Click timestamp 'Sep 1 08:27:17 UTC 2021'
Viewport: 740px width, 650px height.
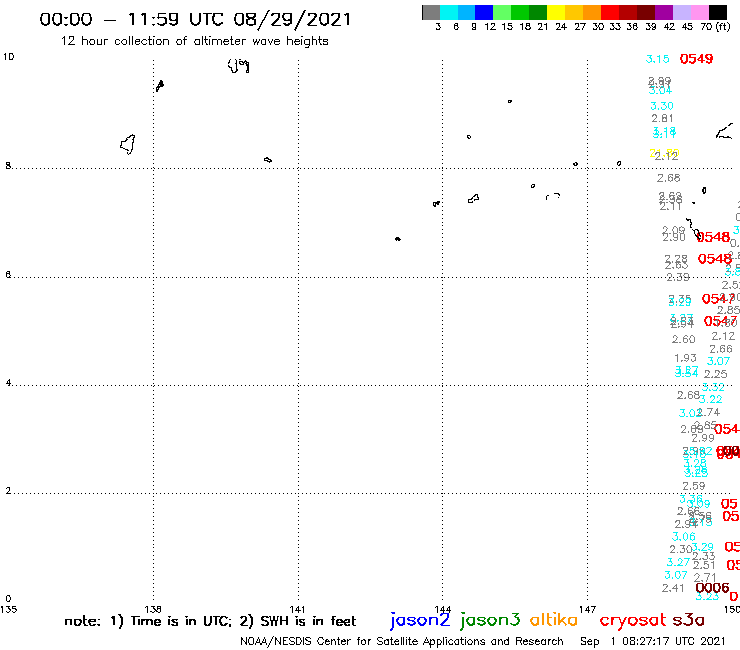tap(652, 641)
